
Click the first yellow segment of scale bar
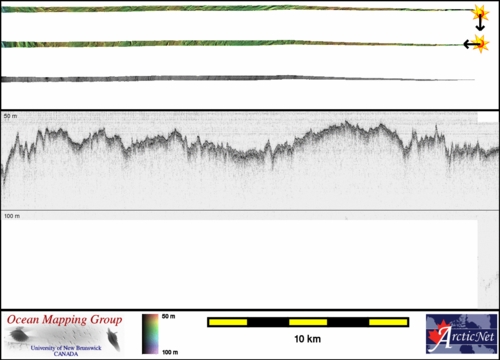point(228,322)
